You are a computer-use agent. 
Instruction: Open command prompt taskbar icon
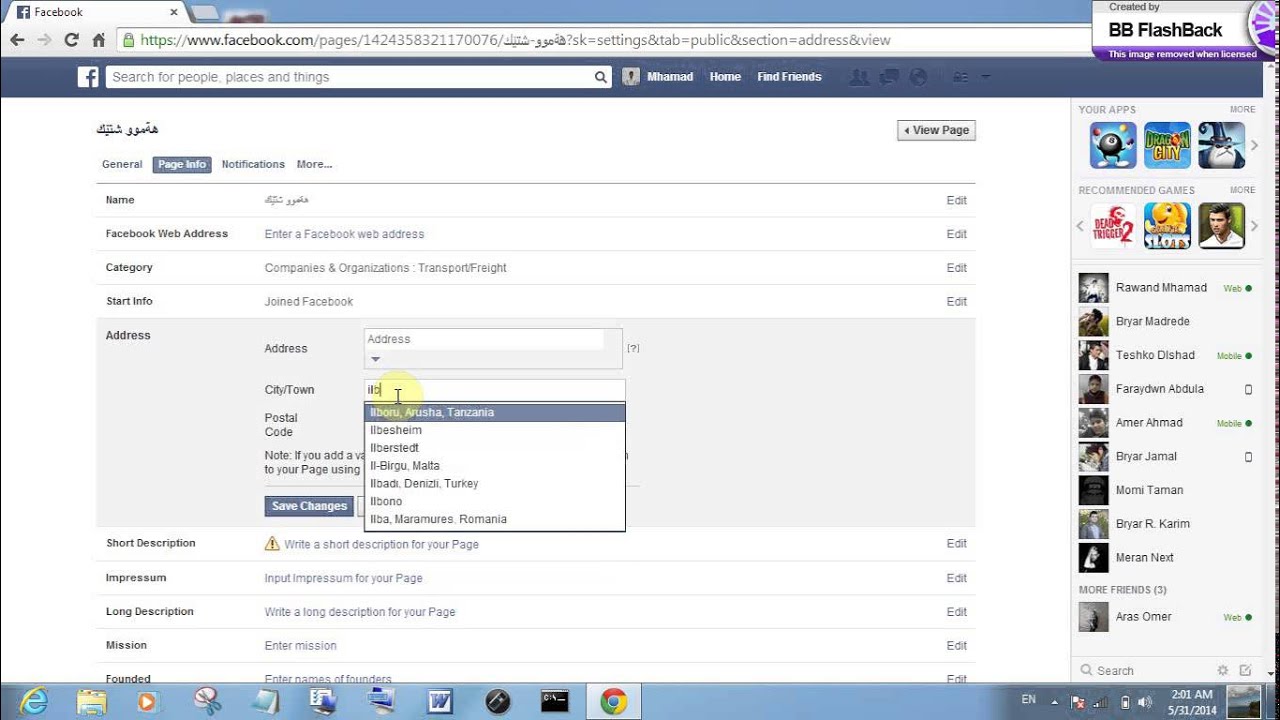pyautogui.click(x=555, y=701)
